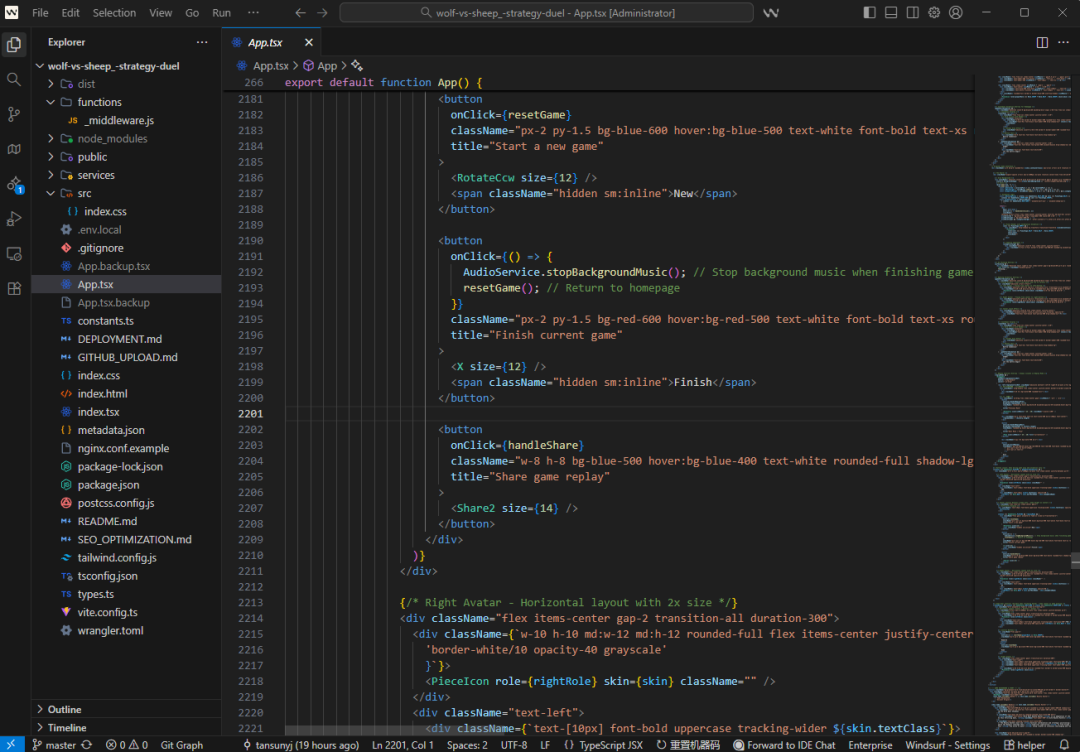The image size is (1080, 752).
Task: Toggle the secondary sidebar on the right
Action: [x=912, y=13]
